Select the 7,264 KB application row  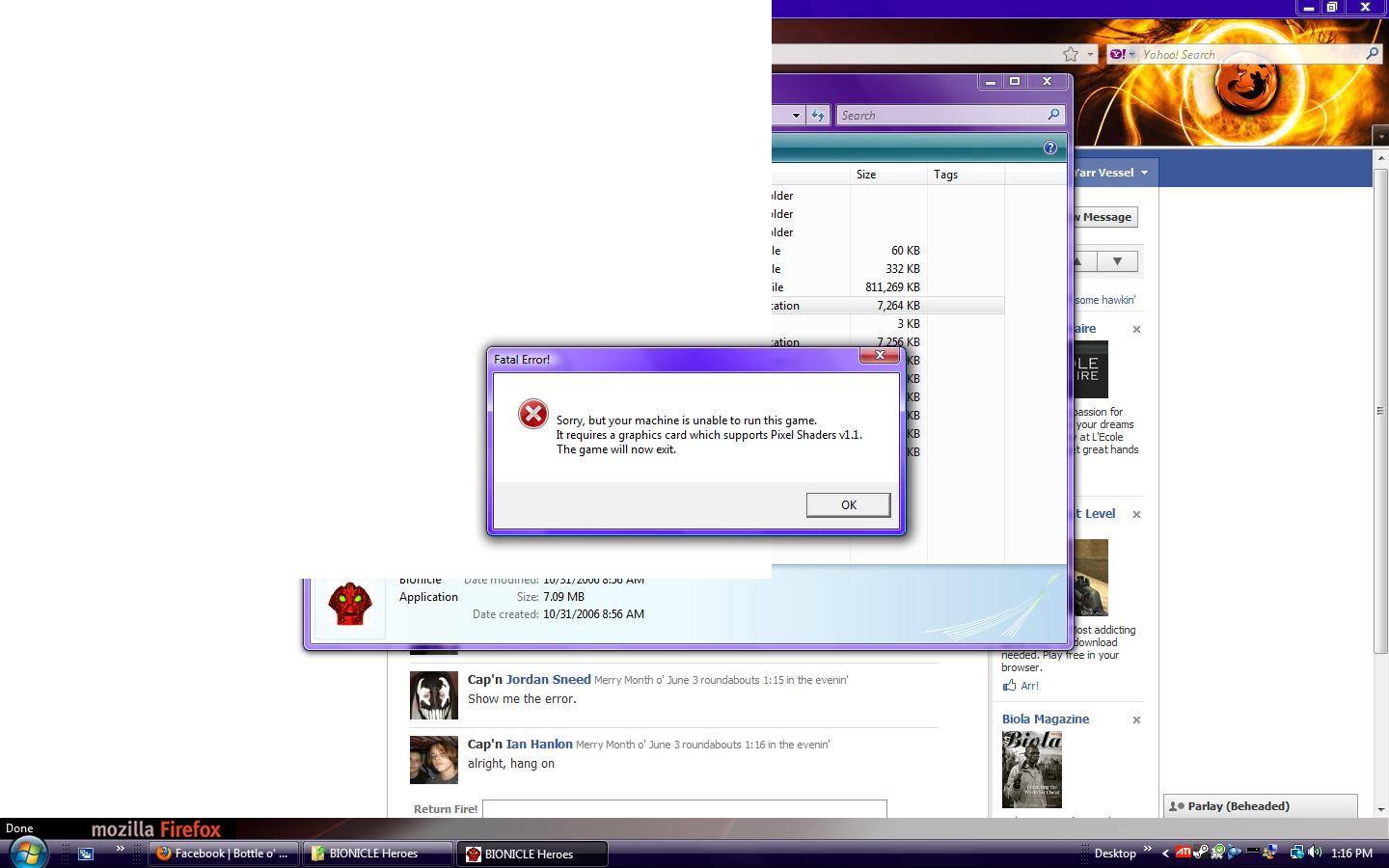(x=887, y=306)
